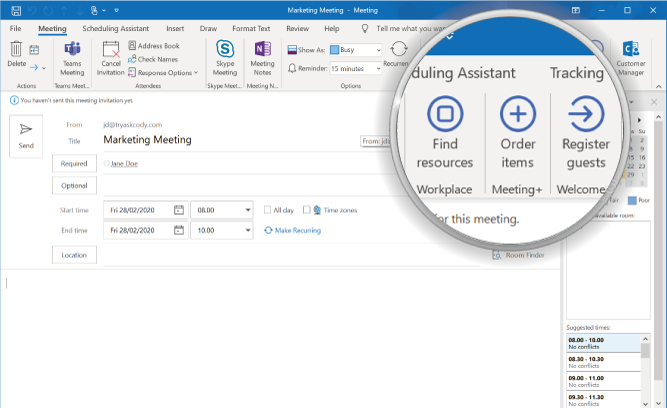This screenshot has height=408, width=667.
Task: Click the Reminder bell icon
Action: click(292, 68)
